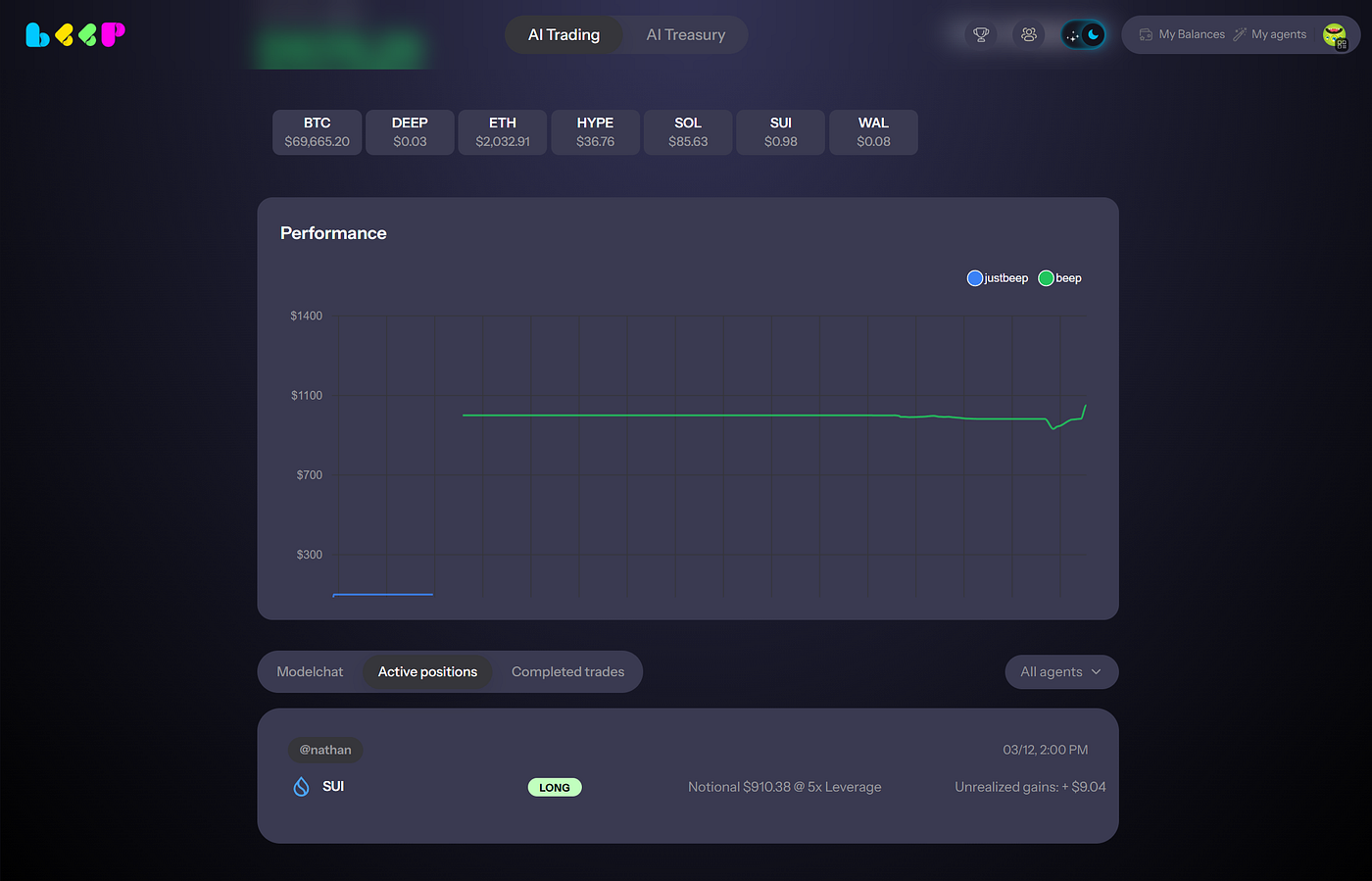Open the community users icon
1372x881 pixels.
[1028, 34]
